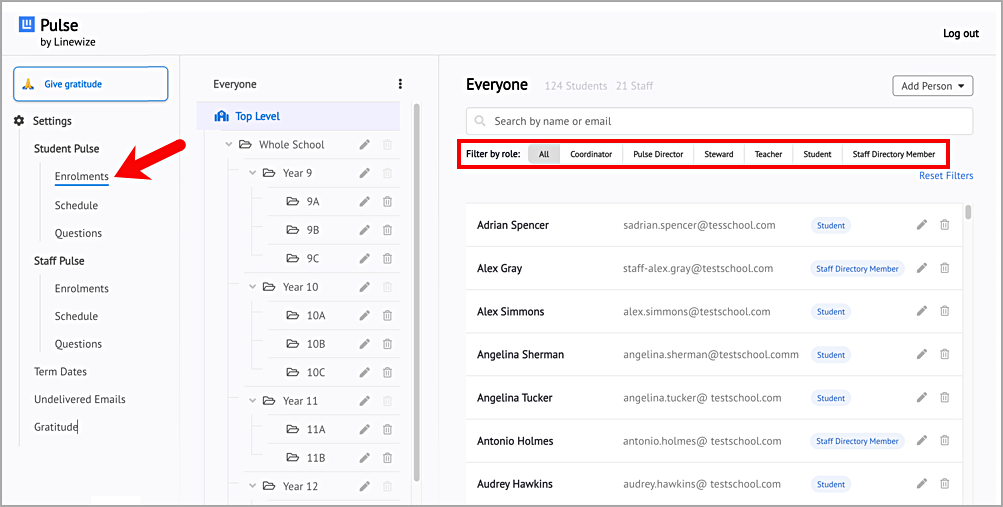Image resolution: width=1003 pixels, height=507 pixels.
Task: Filter people by Steward role
Action: click(719, 154)
